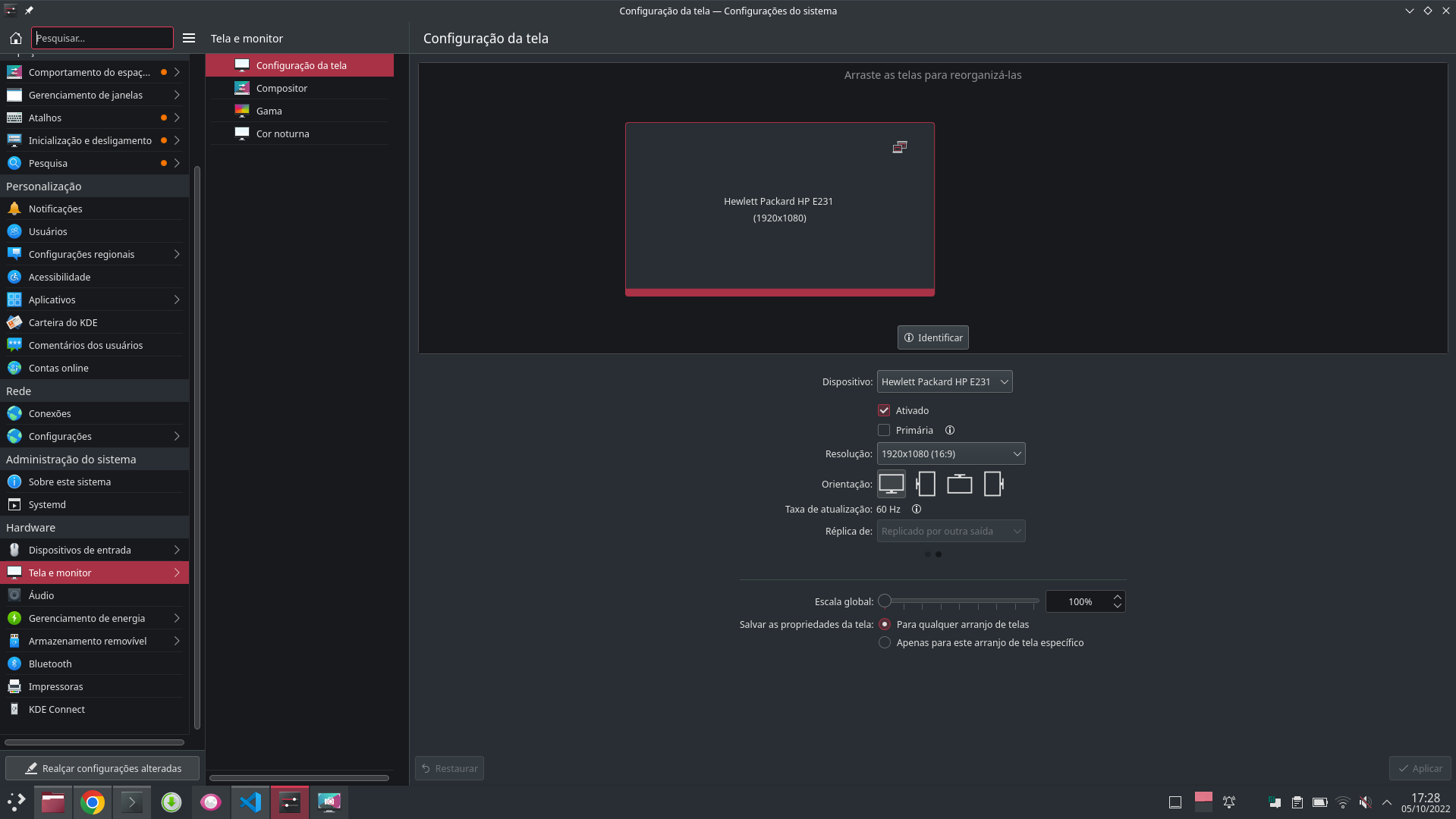Click the 100% scale value field

pos(1079,601)
